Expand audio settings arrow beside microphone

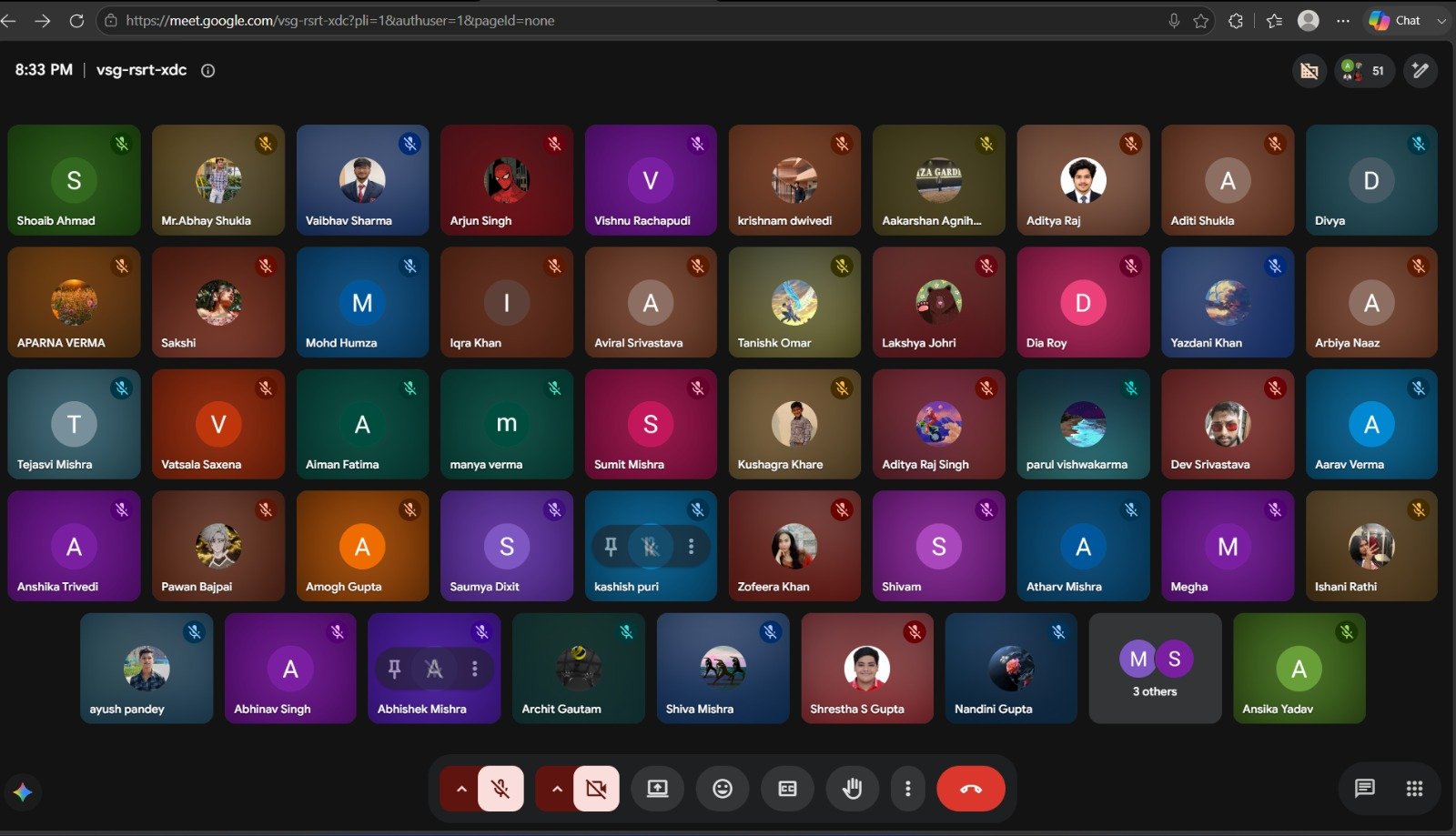click(x=460, y=789)
